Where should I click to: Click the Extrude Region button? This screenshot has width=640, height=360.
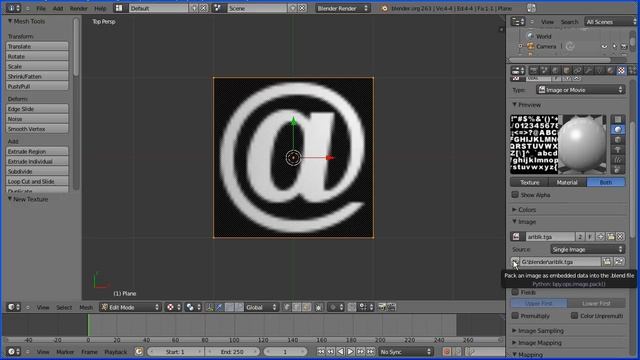(x=37, y=151)
